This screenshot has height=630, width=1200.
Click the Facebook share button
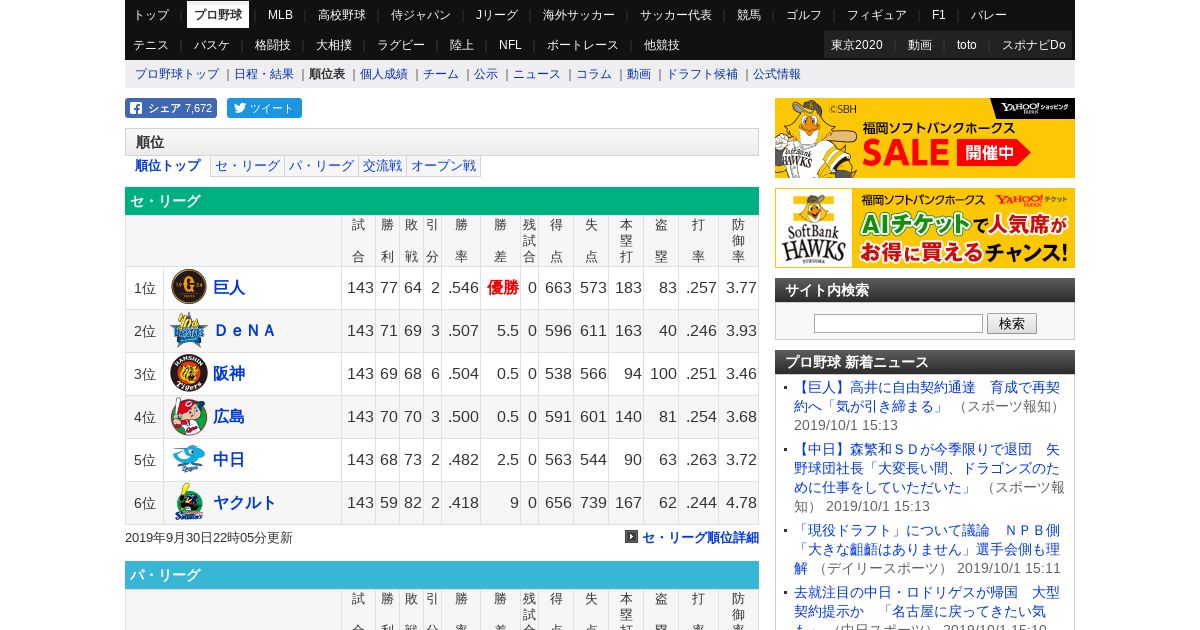tap(171, 108)
